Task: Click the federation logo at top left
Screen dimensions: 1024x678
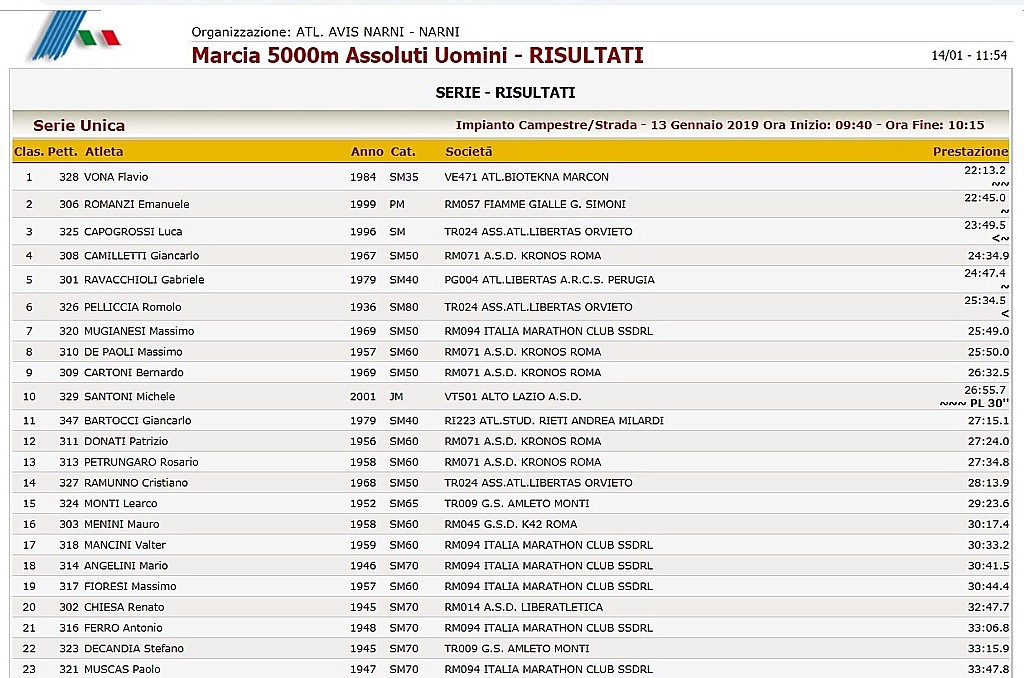Action: pyautogui.click(x=73, y=35)
